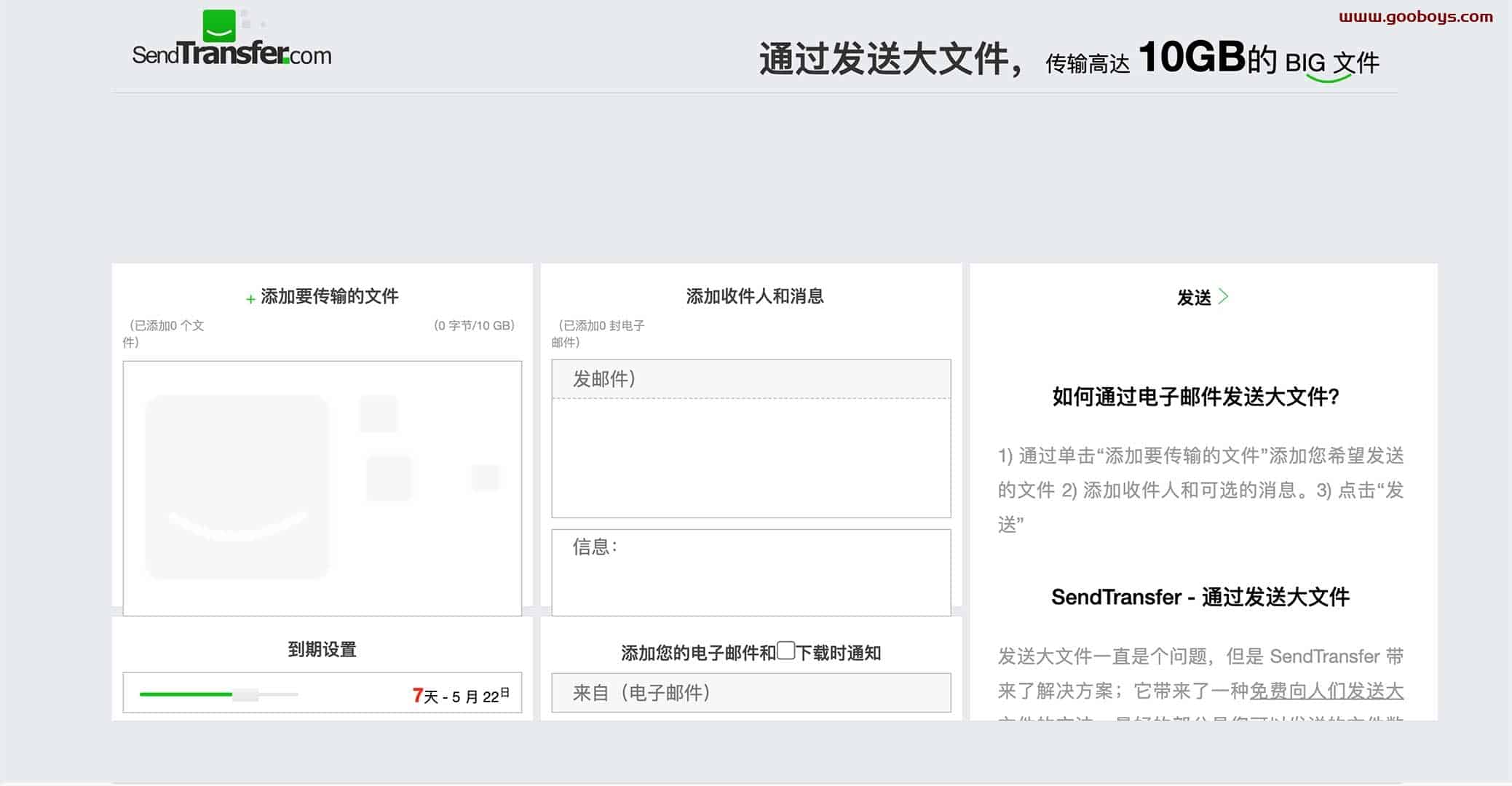Image resolution: width=1512 pixels, height=786 pixels.
Task: Click the 到期设置 heading
Action: (322, 649)
